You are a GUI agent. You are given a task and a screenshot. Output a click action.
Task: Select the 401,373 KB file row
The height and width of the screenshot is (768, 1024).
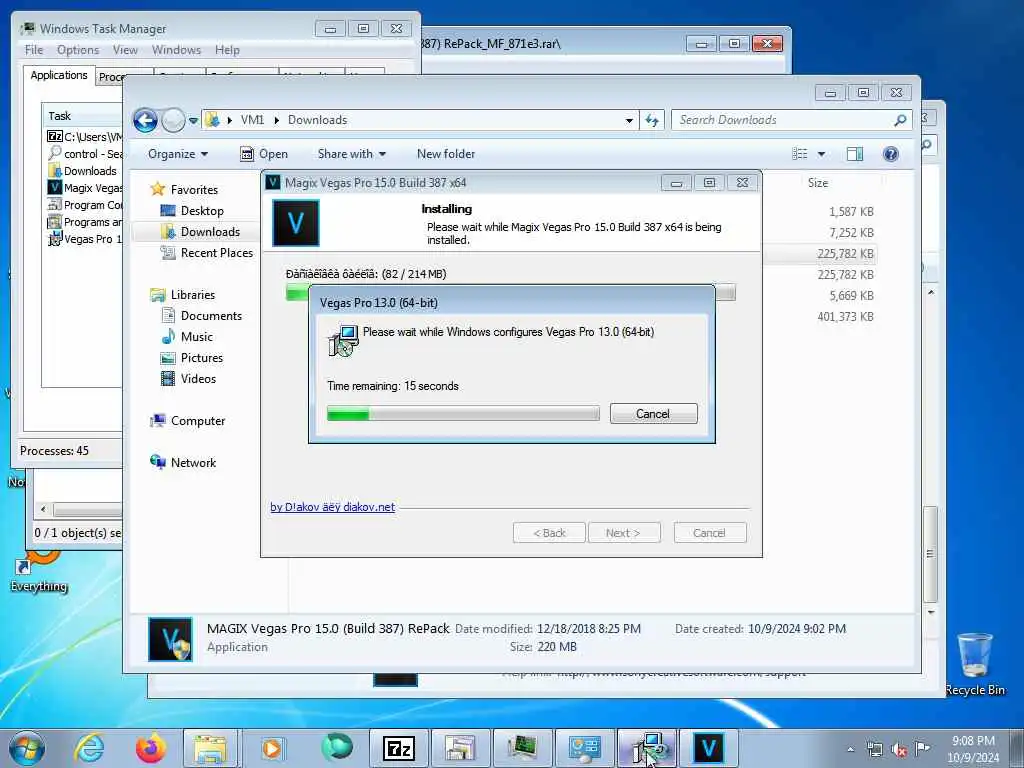[845, 317]
